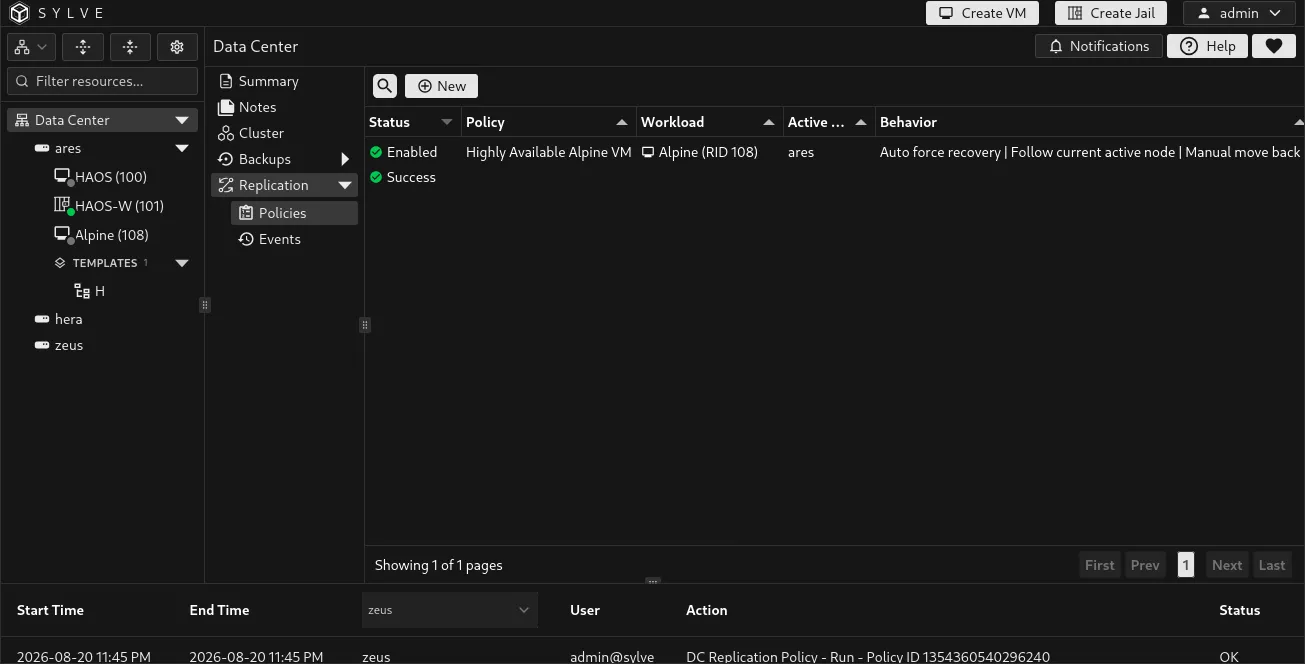Image resolution: width=1305 pixels, height=664 pixels.
Task: Click the zeus server icon
Action: pyautogui.click(x=42, y=345)
